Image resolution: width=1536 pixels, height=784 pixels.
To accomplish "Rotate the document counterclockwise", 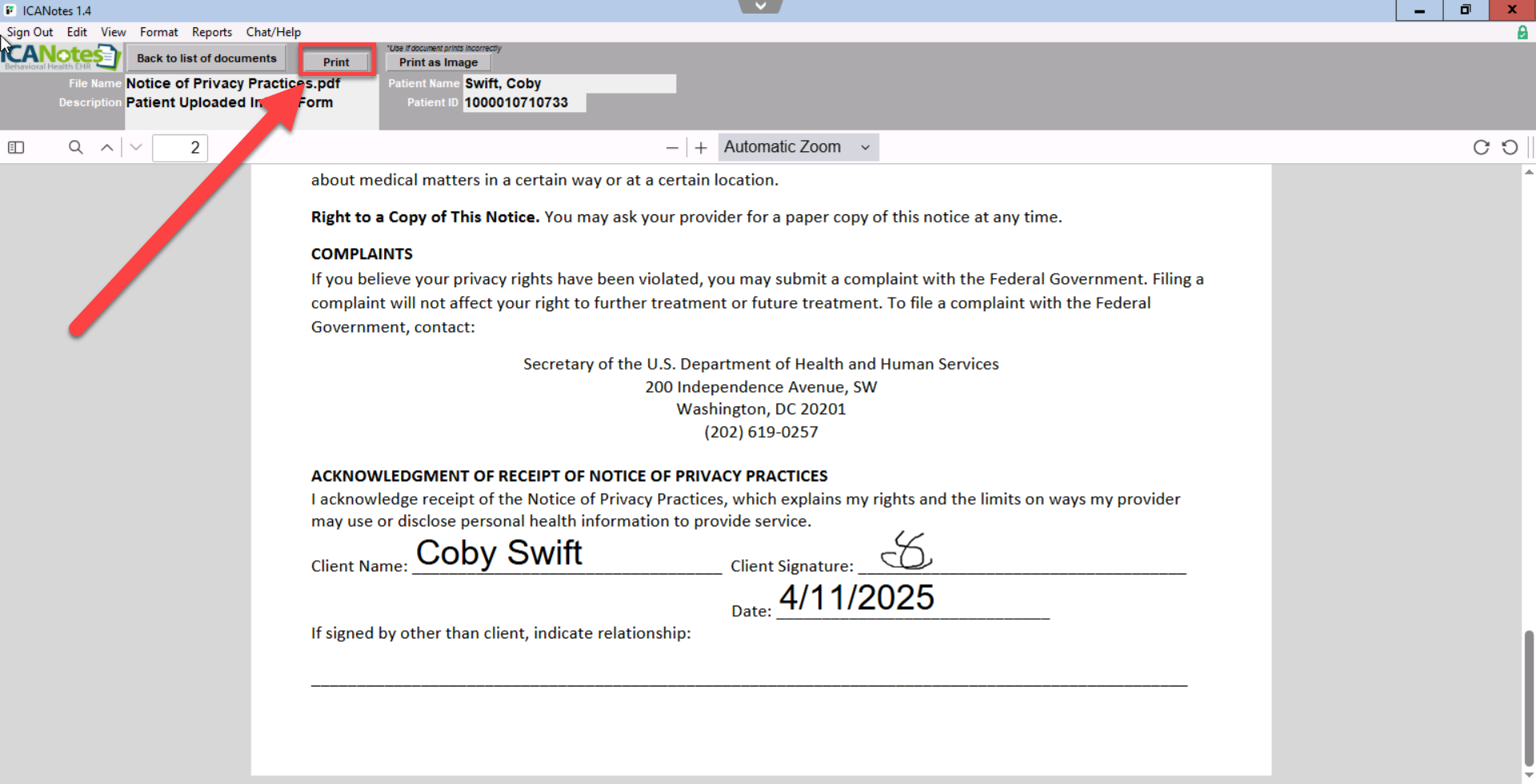I will tap(1510, 147).
